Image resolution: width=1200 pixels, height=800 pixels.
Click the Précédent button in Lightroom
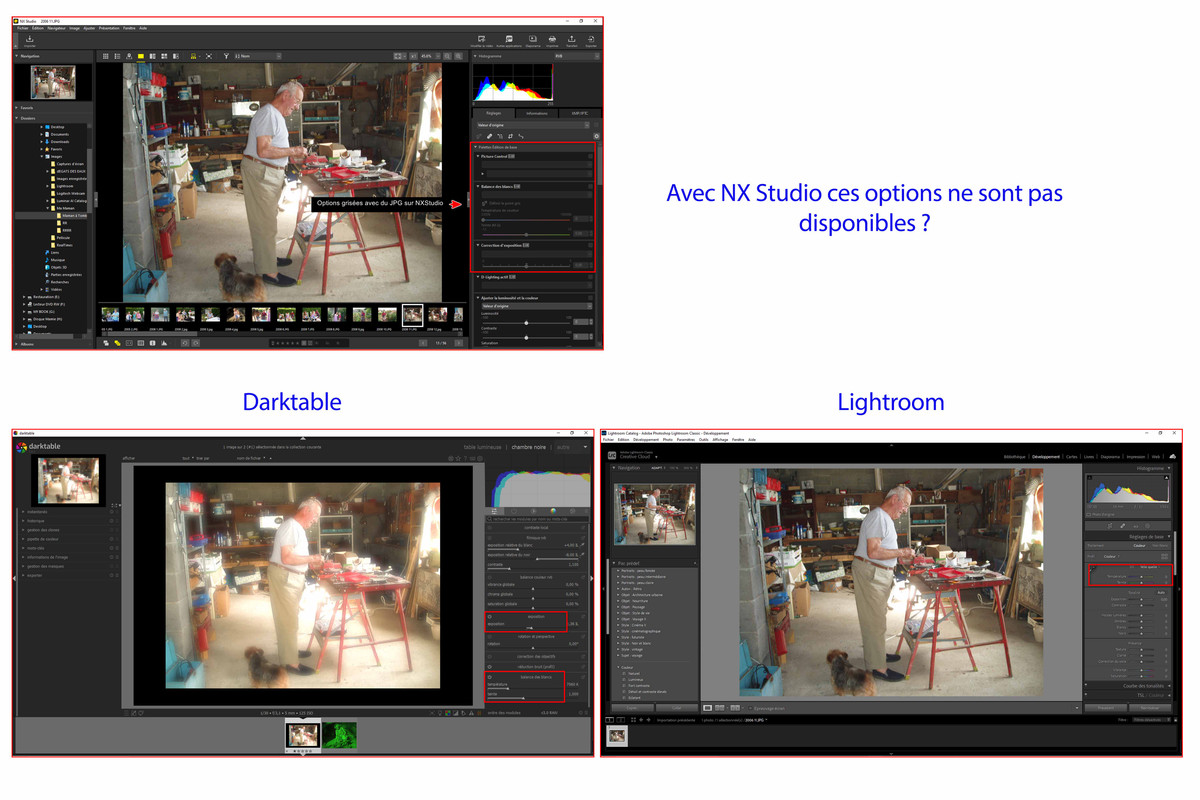1107,708
